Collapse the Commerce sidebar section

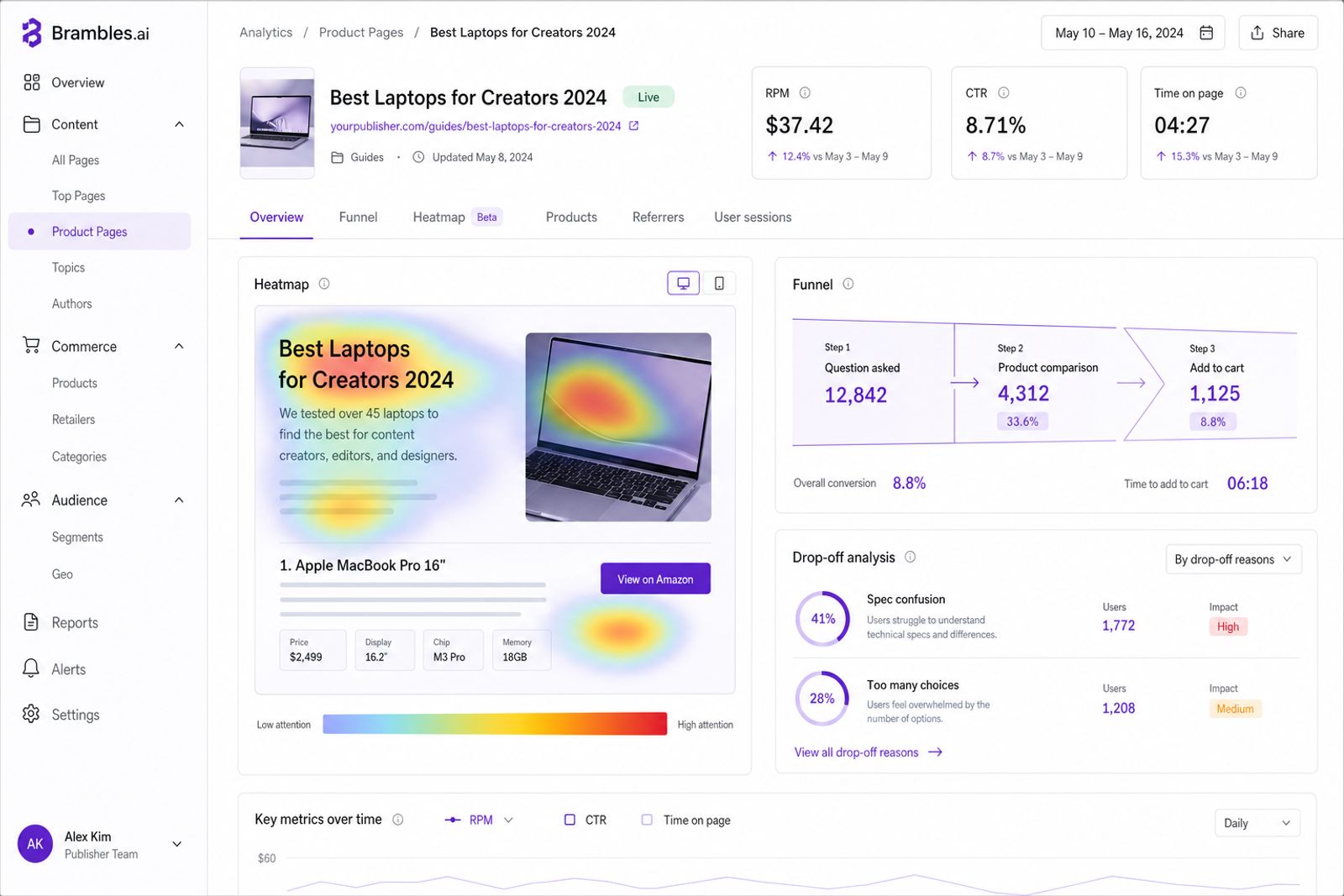[x=179, y=346]
